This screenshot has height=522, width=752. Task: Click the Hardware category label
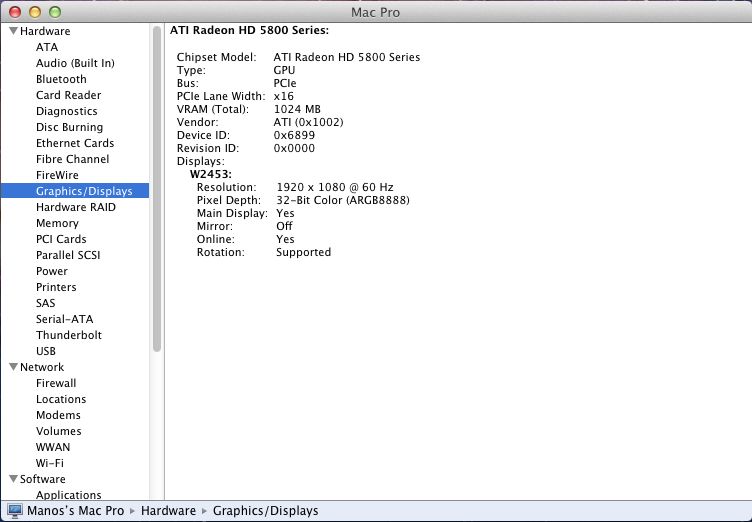click(x=45, y=31)
